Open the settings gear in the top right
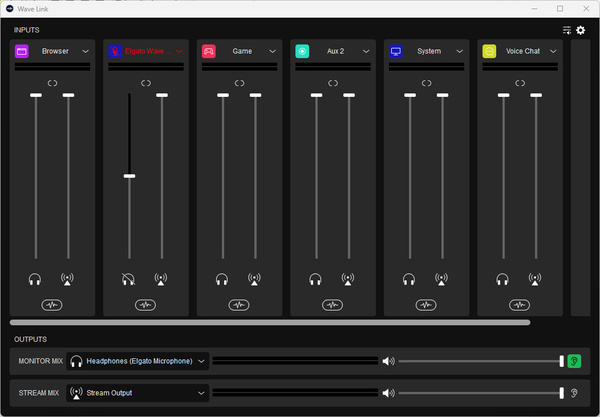 click(x=580, y=30)
